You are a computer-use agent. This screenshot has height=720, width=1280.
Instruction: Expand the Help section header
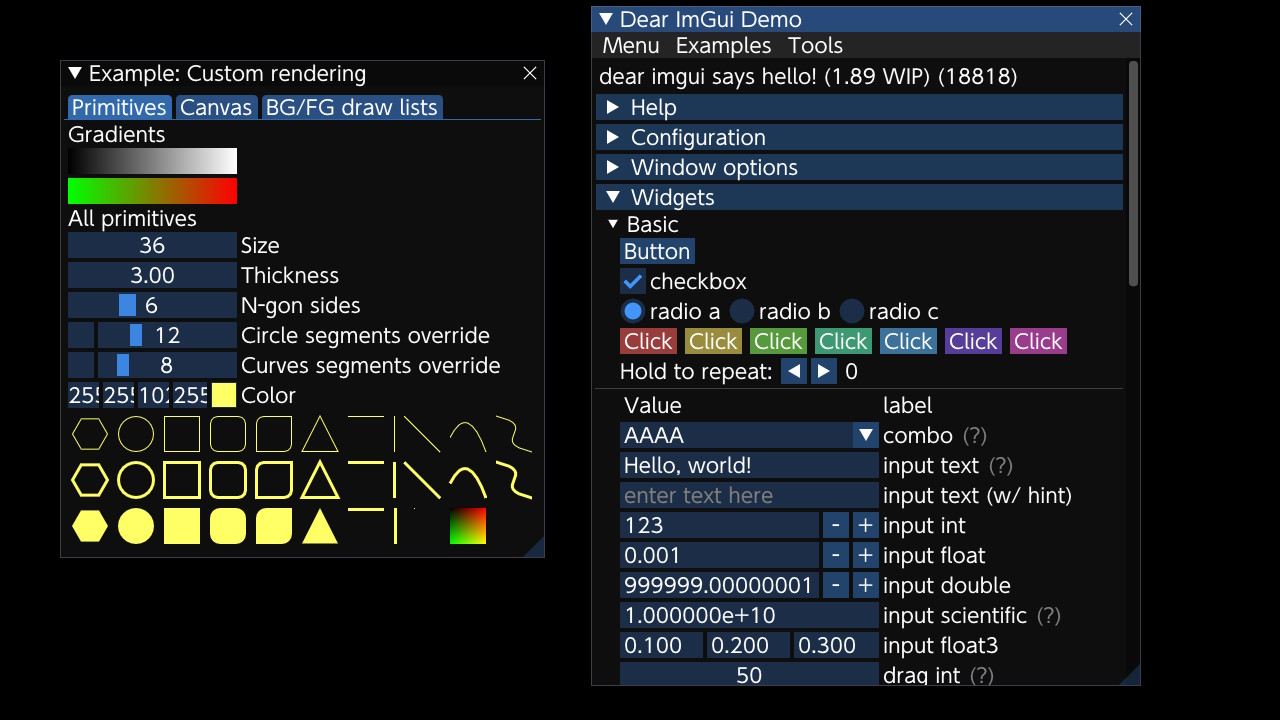pyautogui.click(x=859, y=107)
